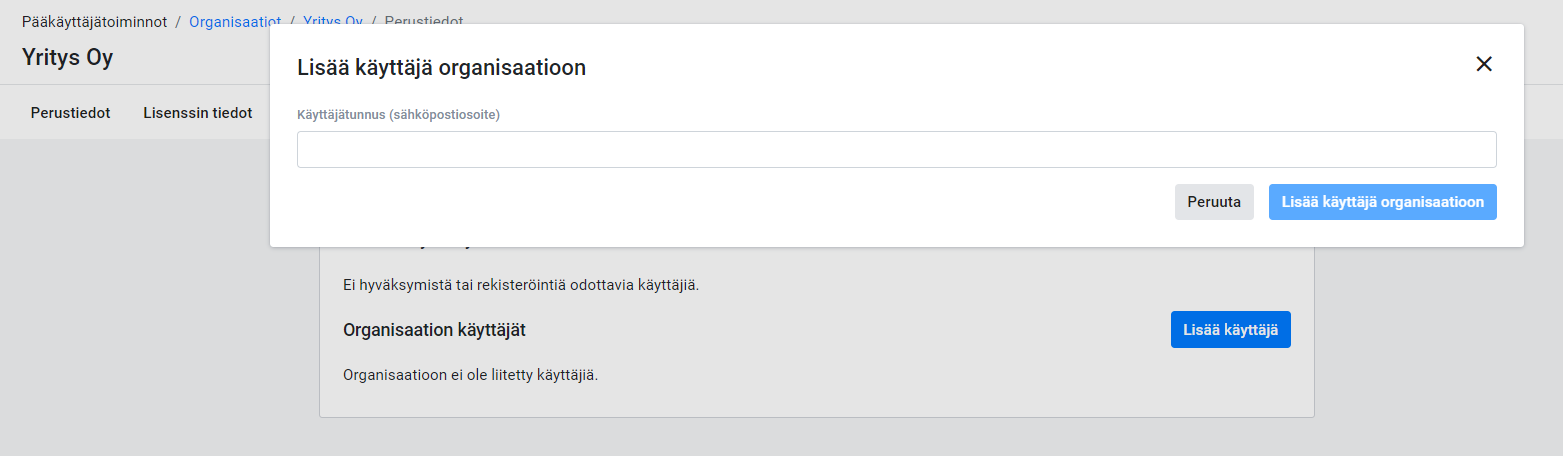
Task: Click the Organisaation käyttäjät section heading
Action: click(434, 330)
